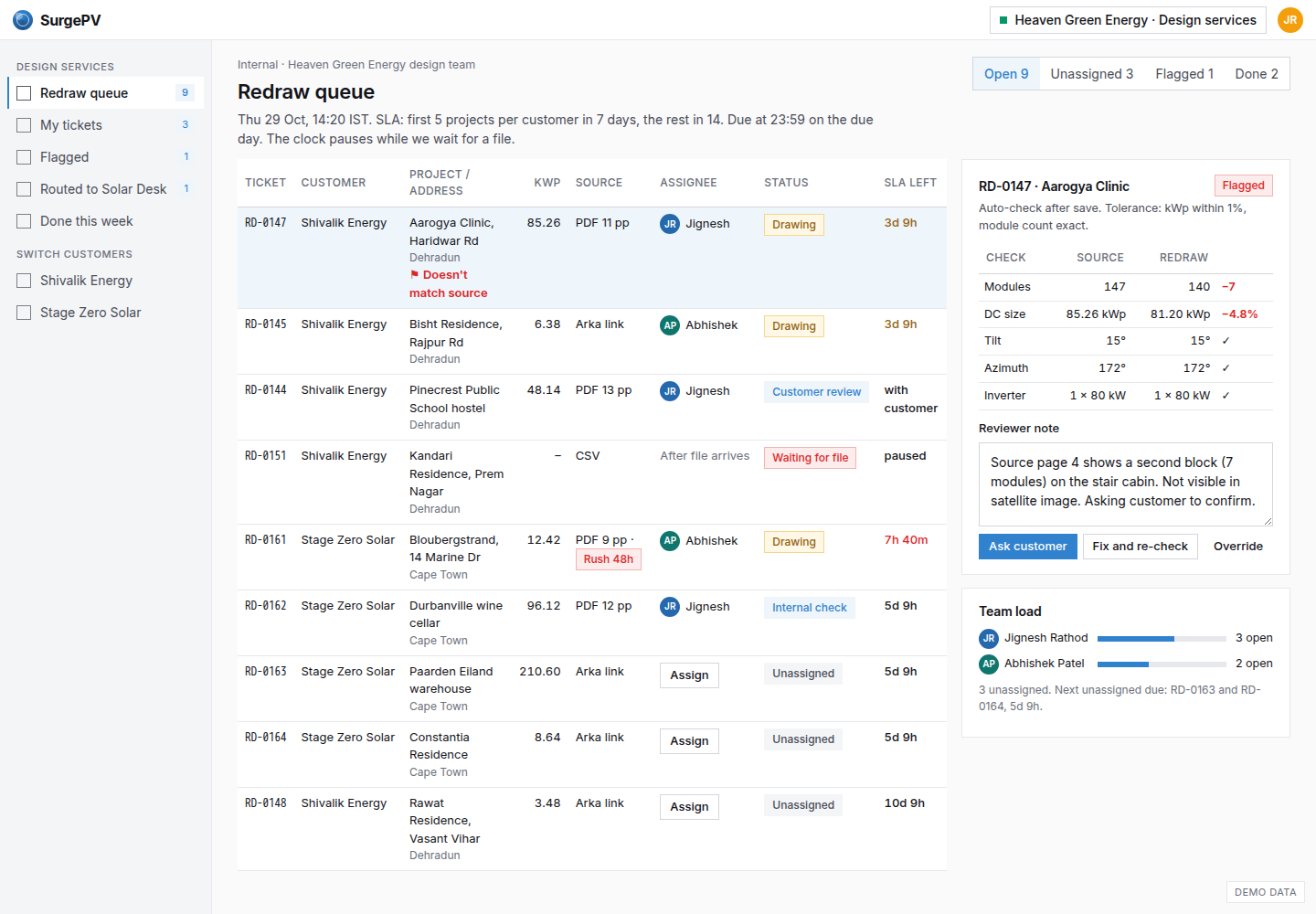Click Jignesh Rathod's avatar in Team load
The image size is (1316, 914).
(x=989, y=639)
